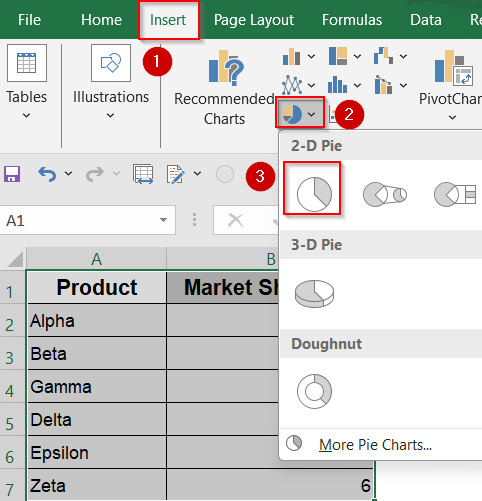Open the Page Layout tab

tap(254, 20)
